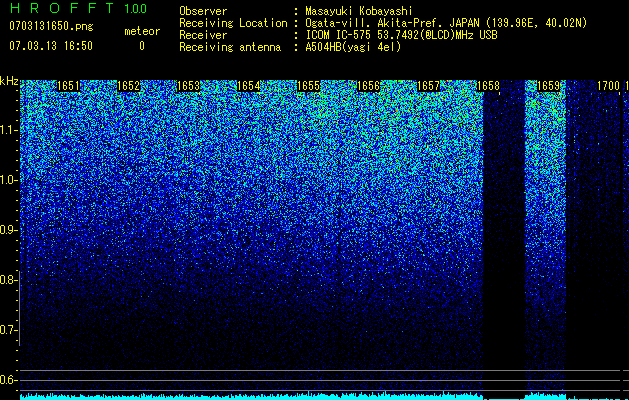Click the meteor count label
629x400 pixels.
142,31
